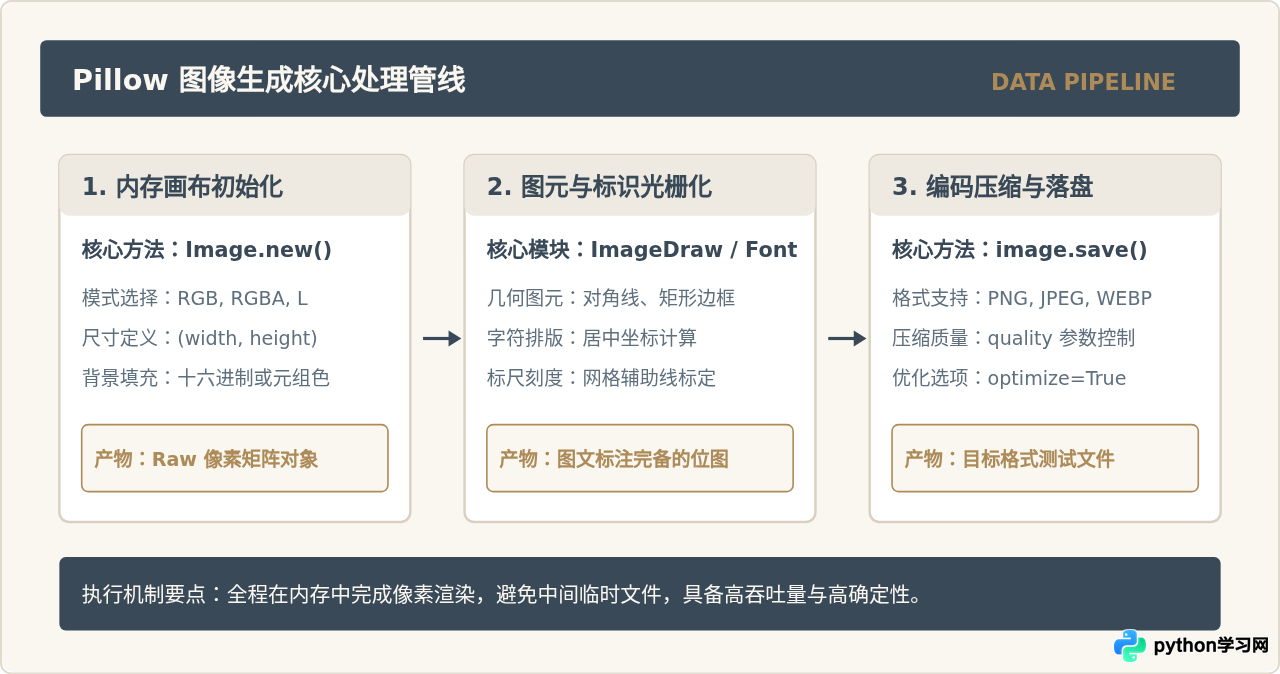Click '核心方法：Image.new()' text

click(x=207, y=249)
